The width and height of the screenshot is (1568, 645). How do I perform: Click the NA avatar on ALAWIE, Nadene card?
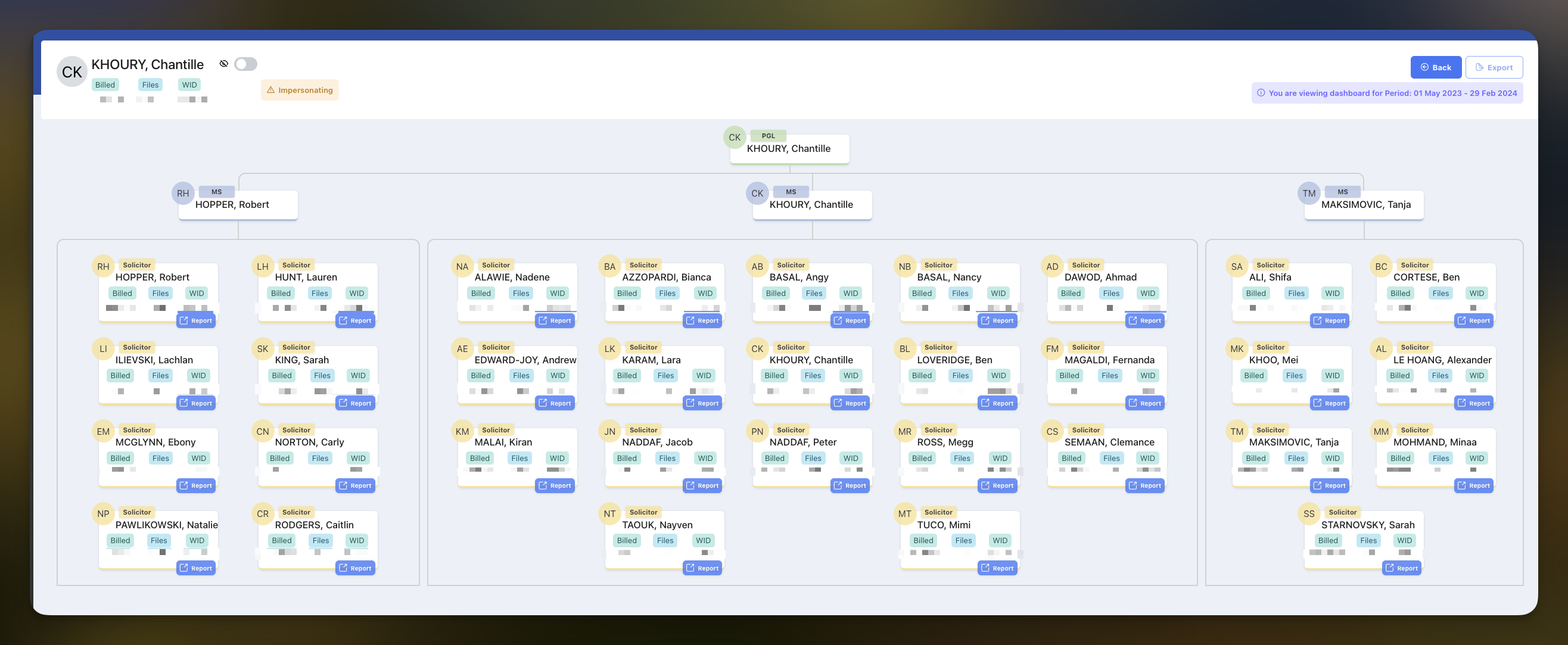[462, 267]
